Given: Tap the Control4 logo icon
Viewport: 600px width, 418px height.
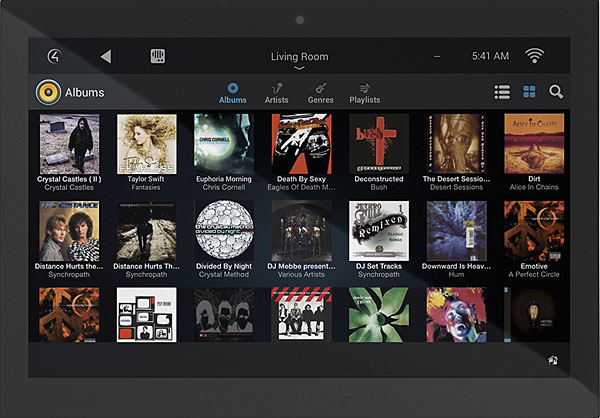Looking at the screenshot, I should coord(54,57).
